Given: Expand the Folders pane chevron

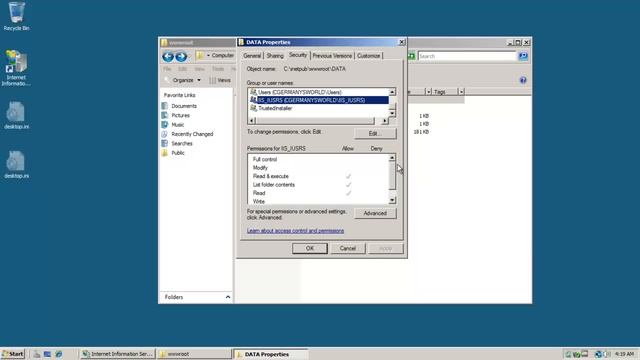Looking at the screenshot, I should (x=228, y=297).
